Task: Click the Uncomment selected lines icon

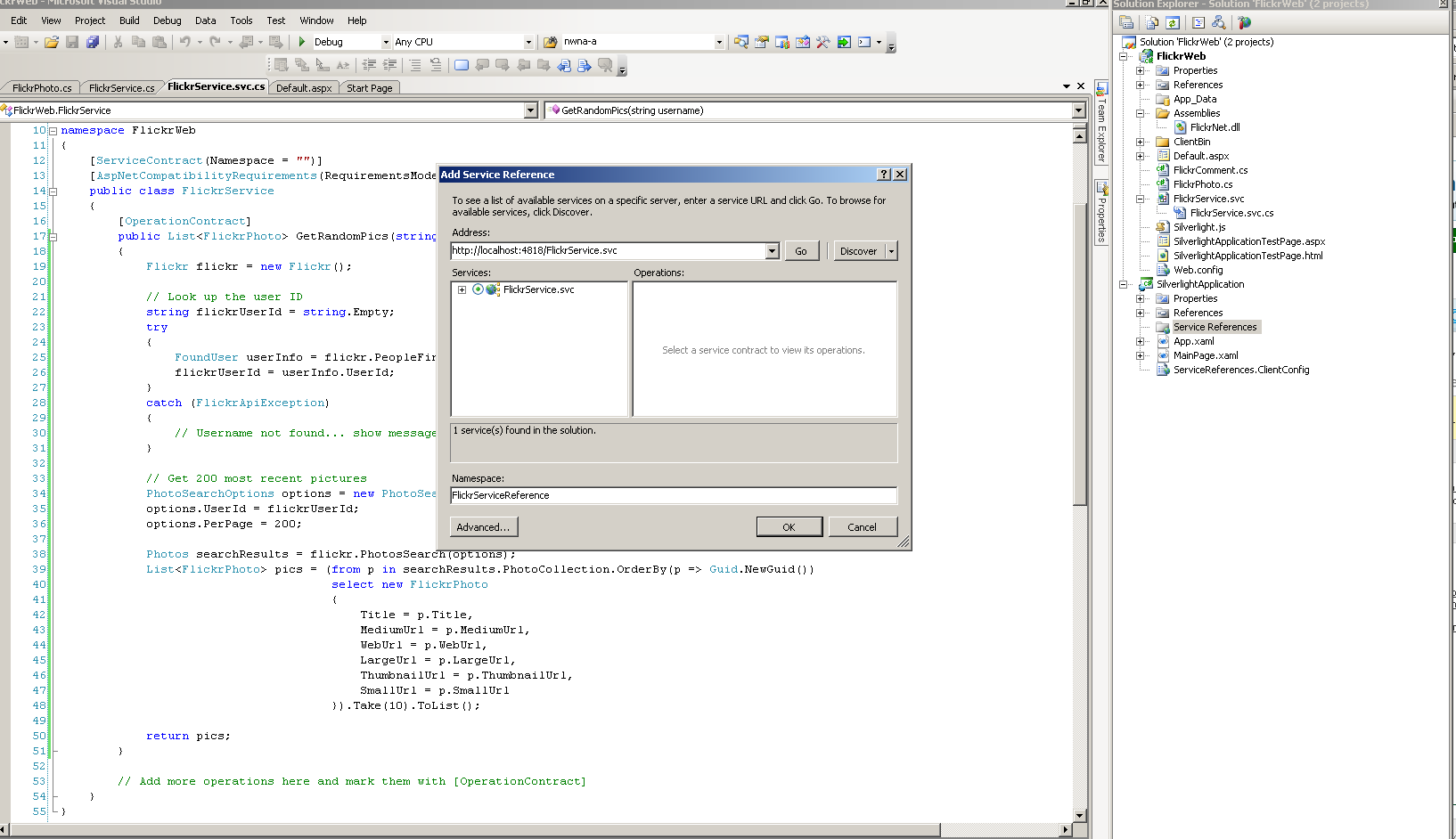Action: (x=436, y=65)
